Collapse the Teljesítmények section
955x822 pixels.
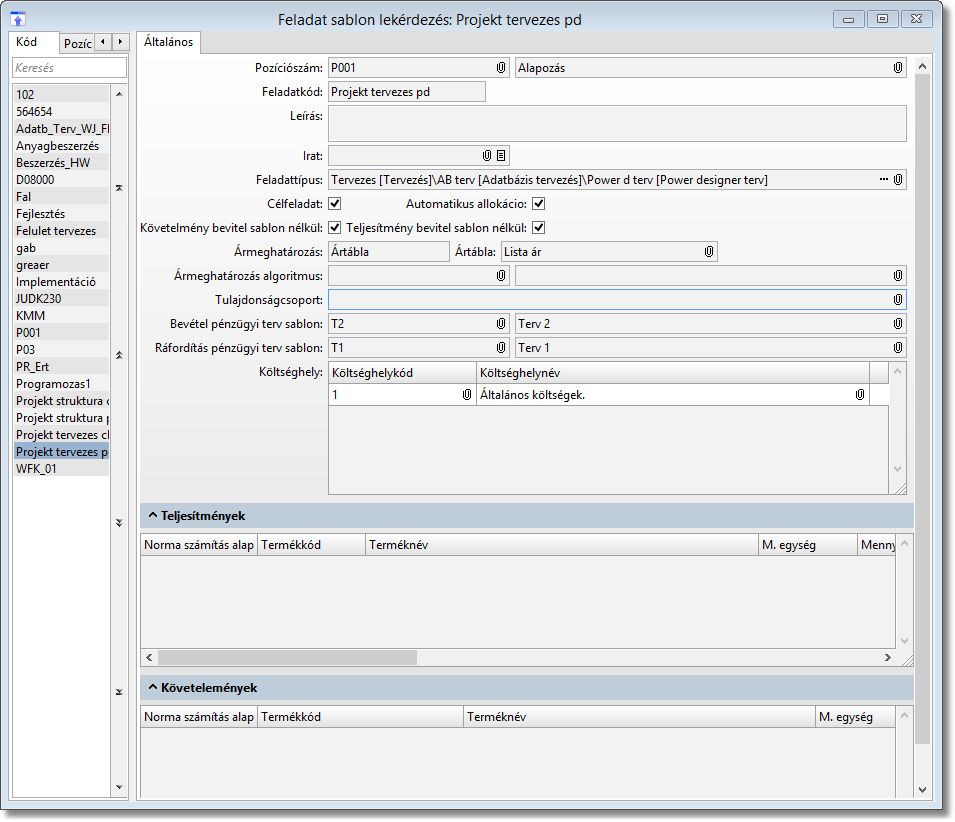(153, 516)
